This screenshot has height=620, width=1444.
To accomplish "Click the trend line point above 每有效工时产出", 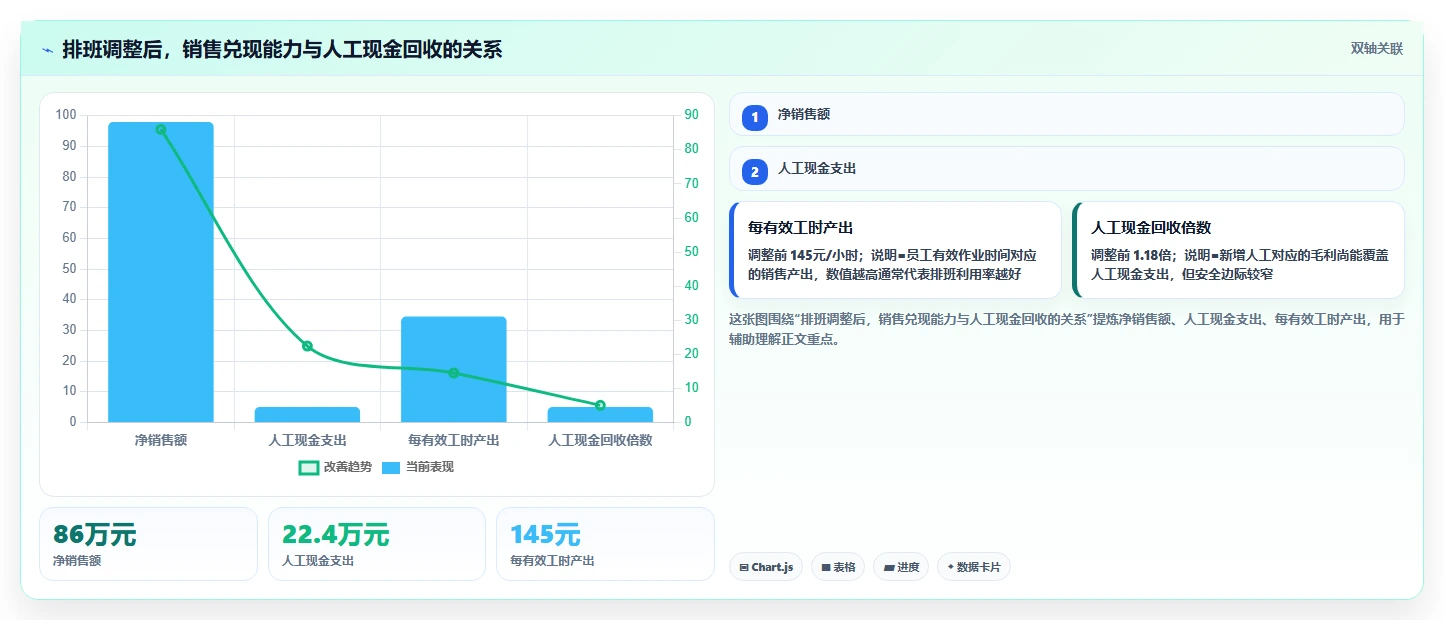I will tap(454, 373).
